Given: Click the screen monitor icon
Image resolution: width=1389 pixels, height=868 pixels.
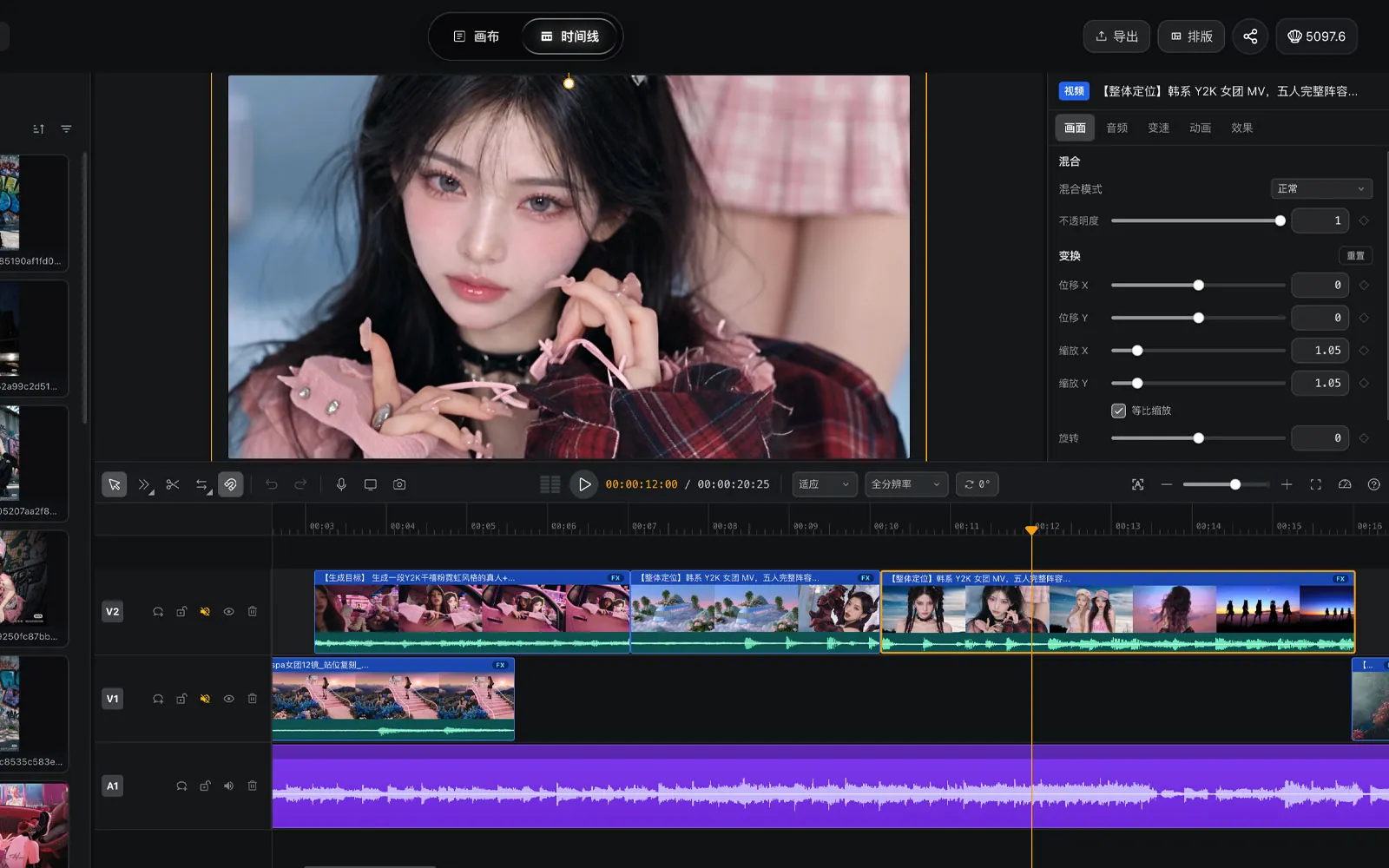Looking at the screenshot, I should coord(371,484).
